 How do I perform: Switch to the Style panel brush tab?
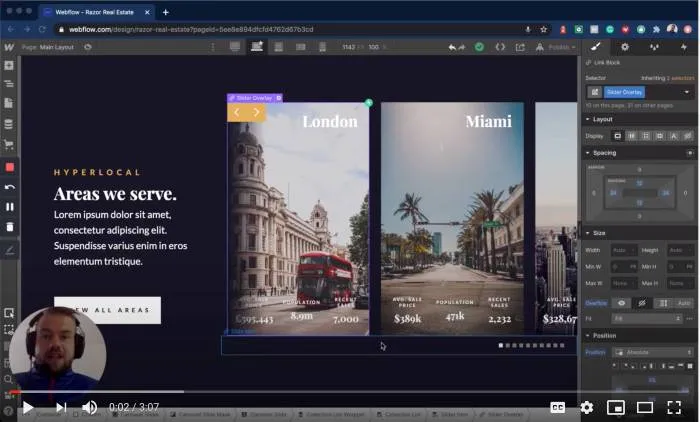(x=596, y=47)
